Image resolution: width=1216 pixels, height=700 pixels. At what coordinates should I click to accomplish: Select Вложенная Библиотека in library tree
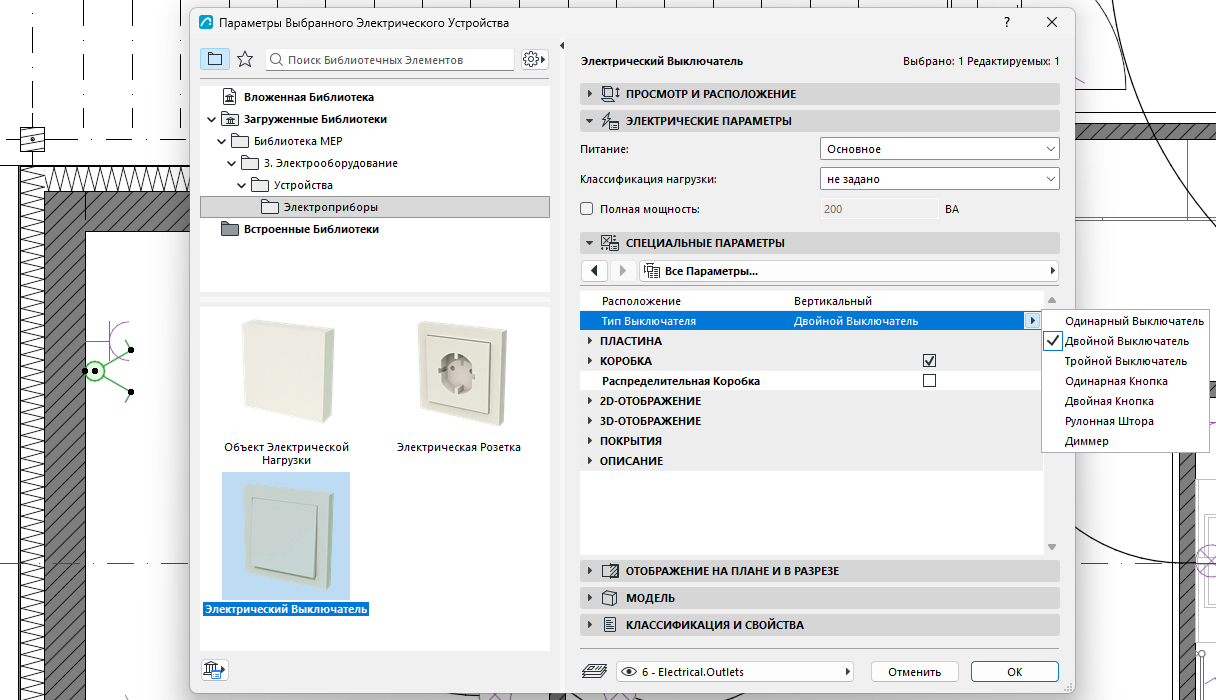(x=309, y=98)
